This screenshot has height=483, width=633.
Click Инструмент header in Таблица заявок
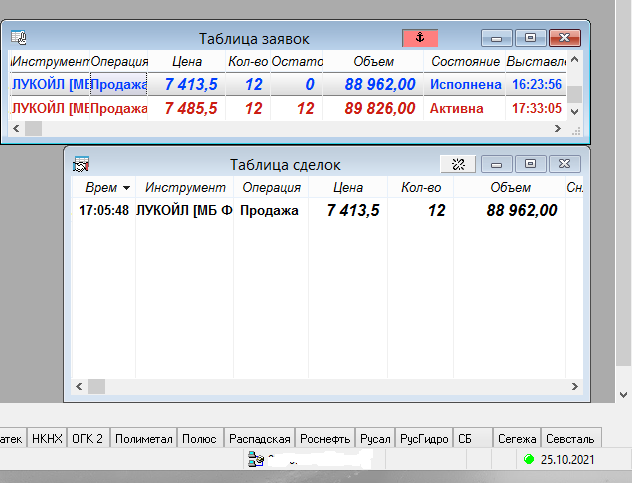click(50, 61)
